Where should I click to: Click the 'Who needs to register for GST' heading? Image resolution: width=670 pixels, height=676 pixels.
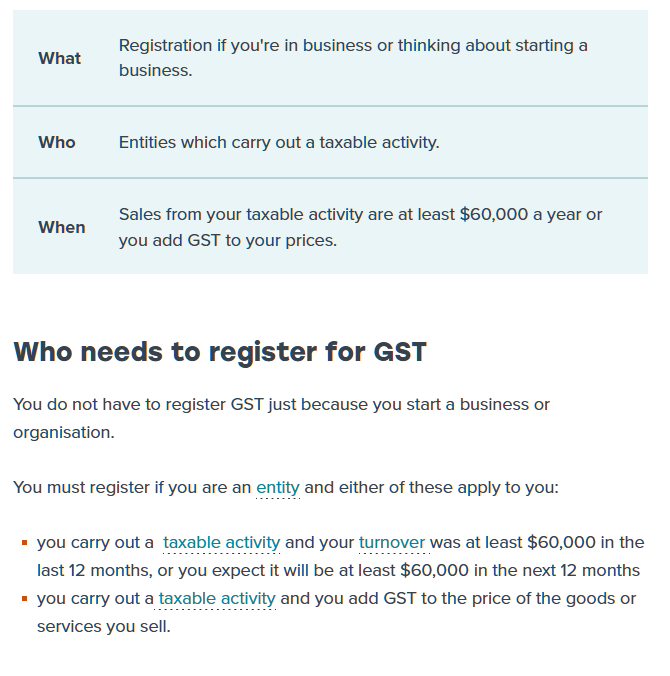click(x=220, y=352)
